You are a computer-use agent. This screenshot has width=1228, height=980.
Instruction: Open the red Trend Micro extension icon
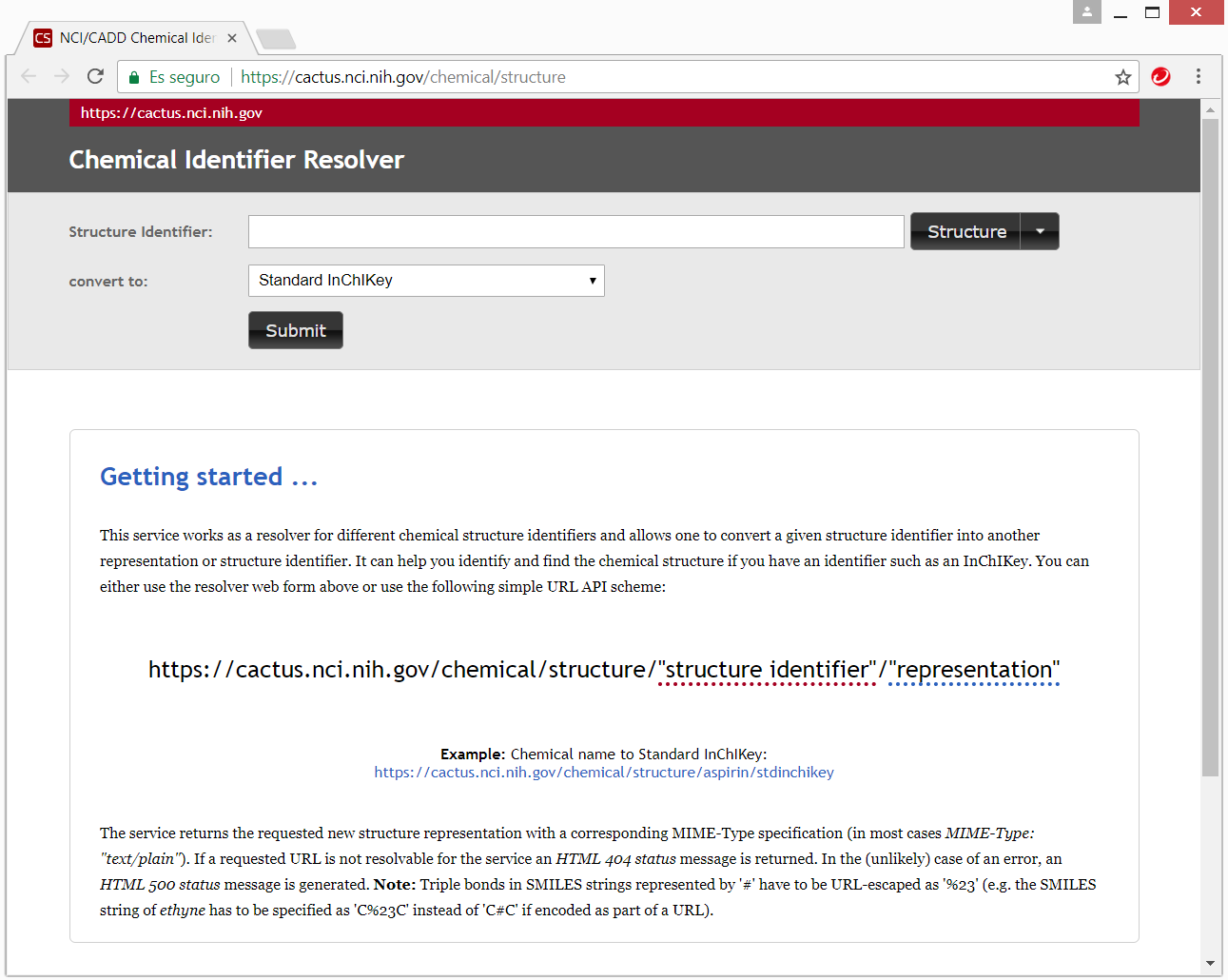[x=1160, y=76]
